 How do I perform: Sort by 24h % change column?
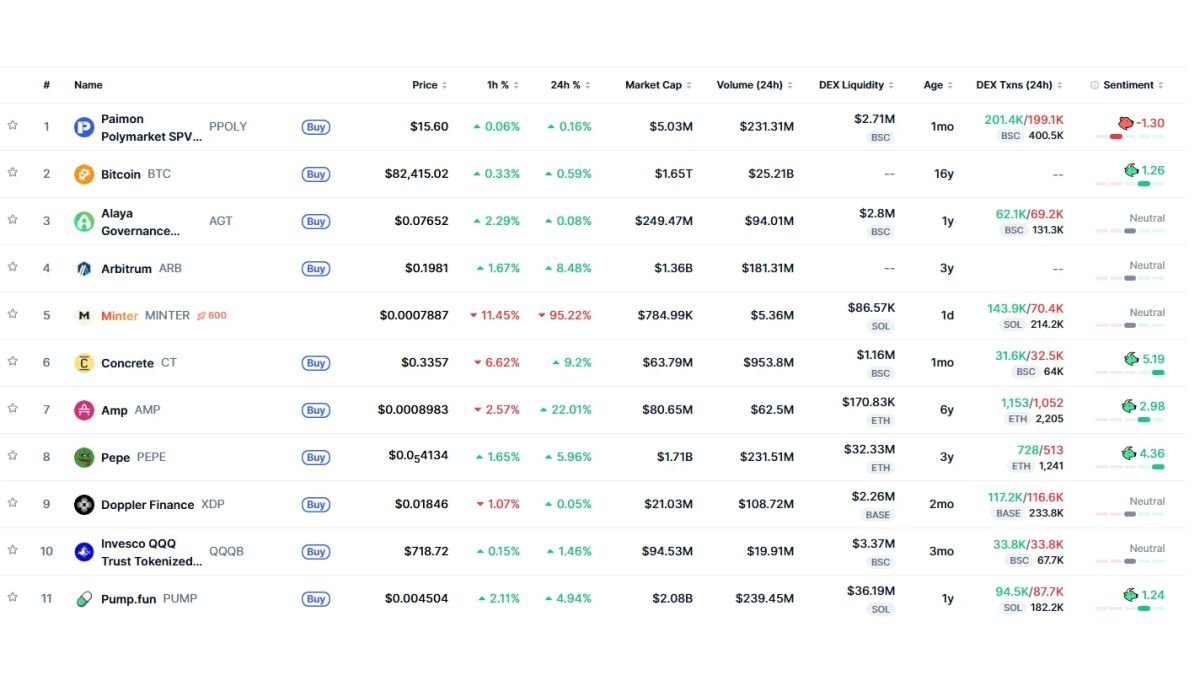tap(571, 85)
